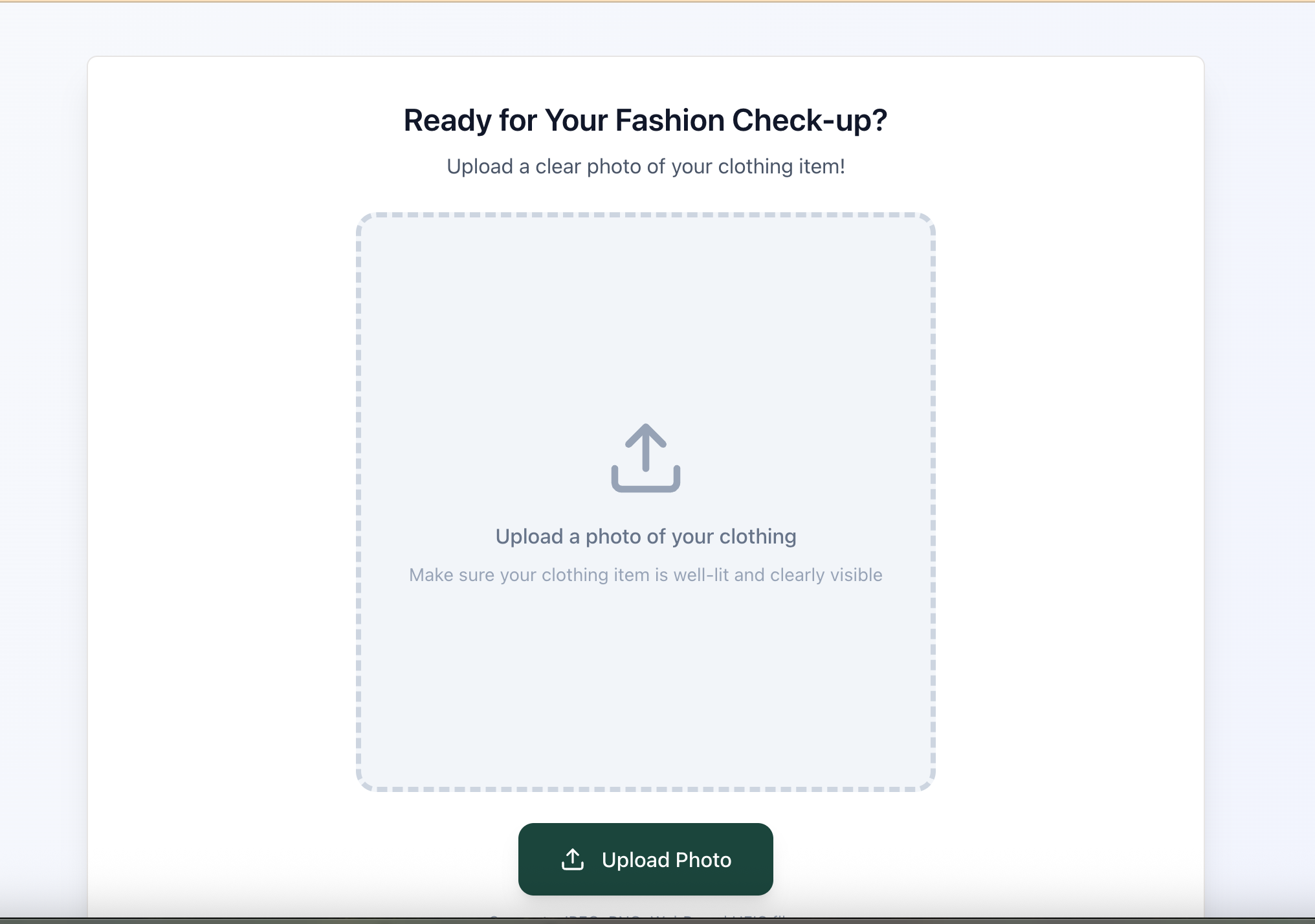Click the text Upload a photo of your clothing

[x=645, y=536]
